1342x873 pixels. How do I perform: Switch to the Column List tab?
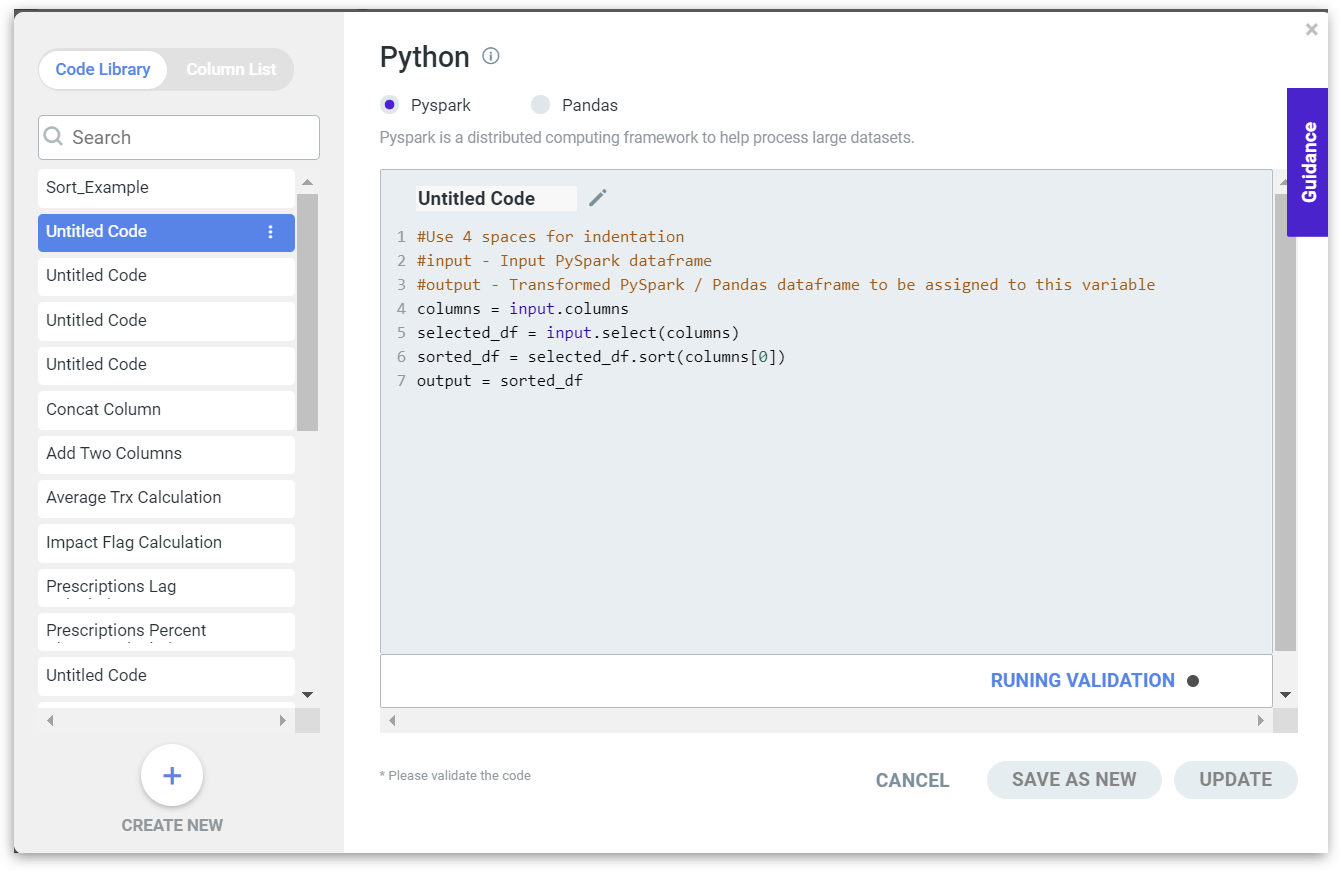[231, 70]
